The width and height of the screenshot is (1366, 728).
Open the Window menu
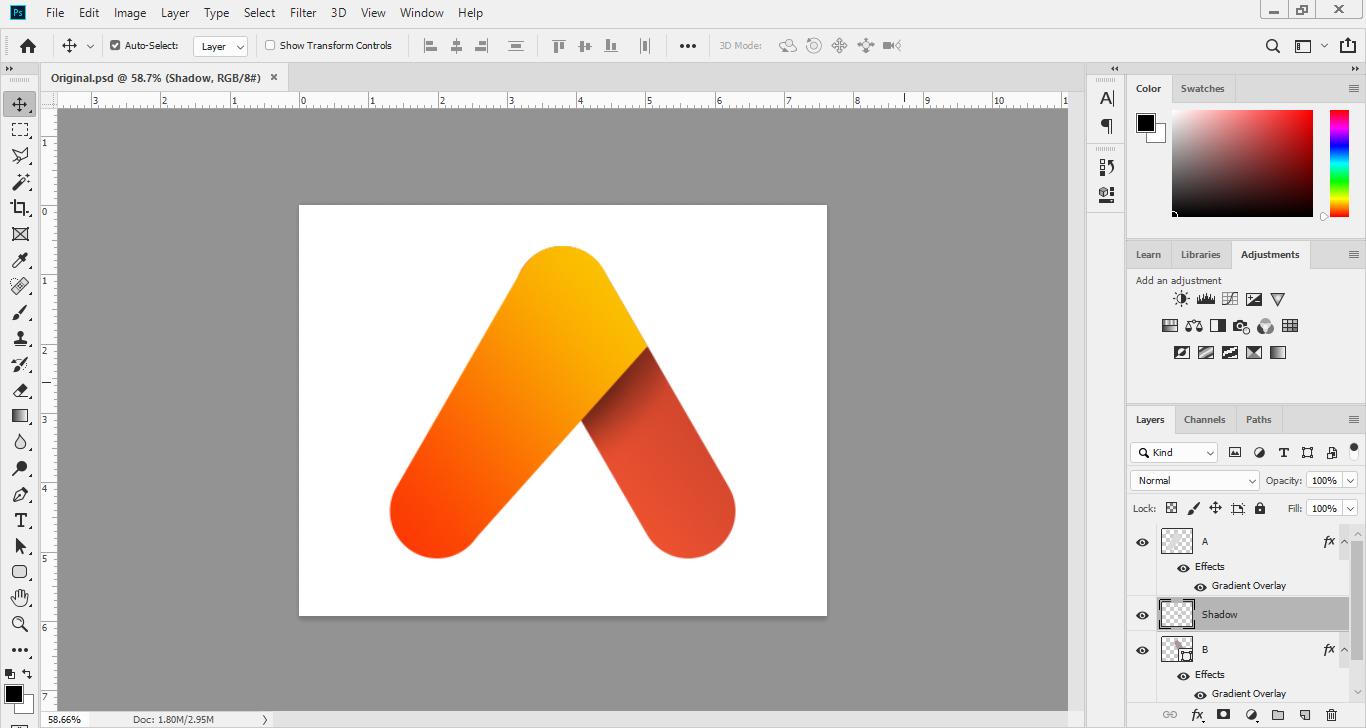coord(422,13)
